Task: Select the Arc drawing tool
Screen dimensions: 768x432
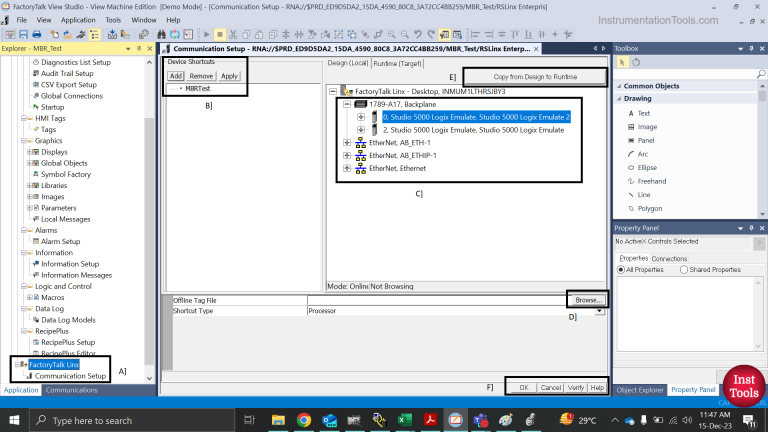Action: pyautogui.click(x=642, y=154)
